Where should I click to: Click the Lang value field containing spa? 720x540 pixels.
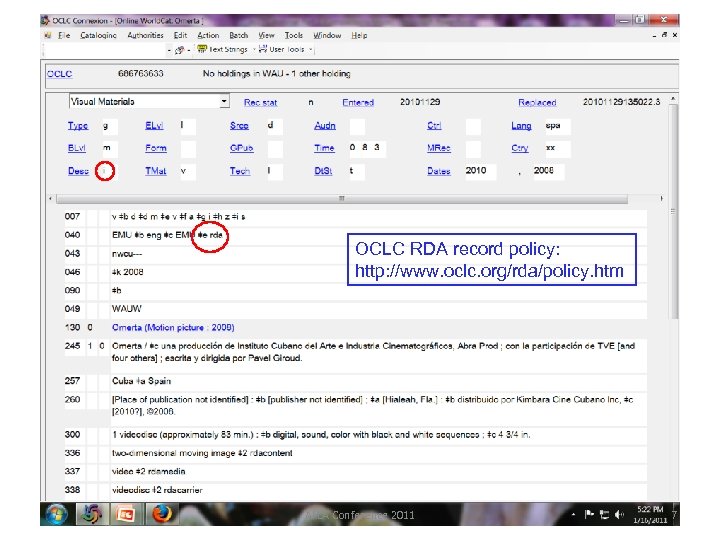click(x=557, y=126)
